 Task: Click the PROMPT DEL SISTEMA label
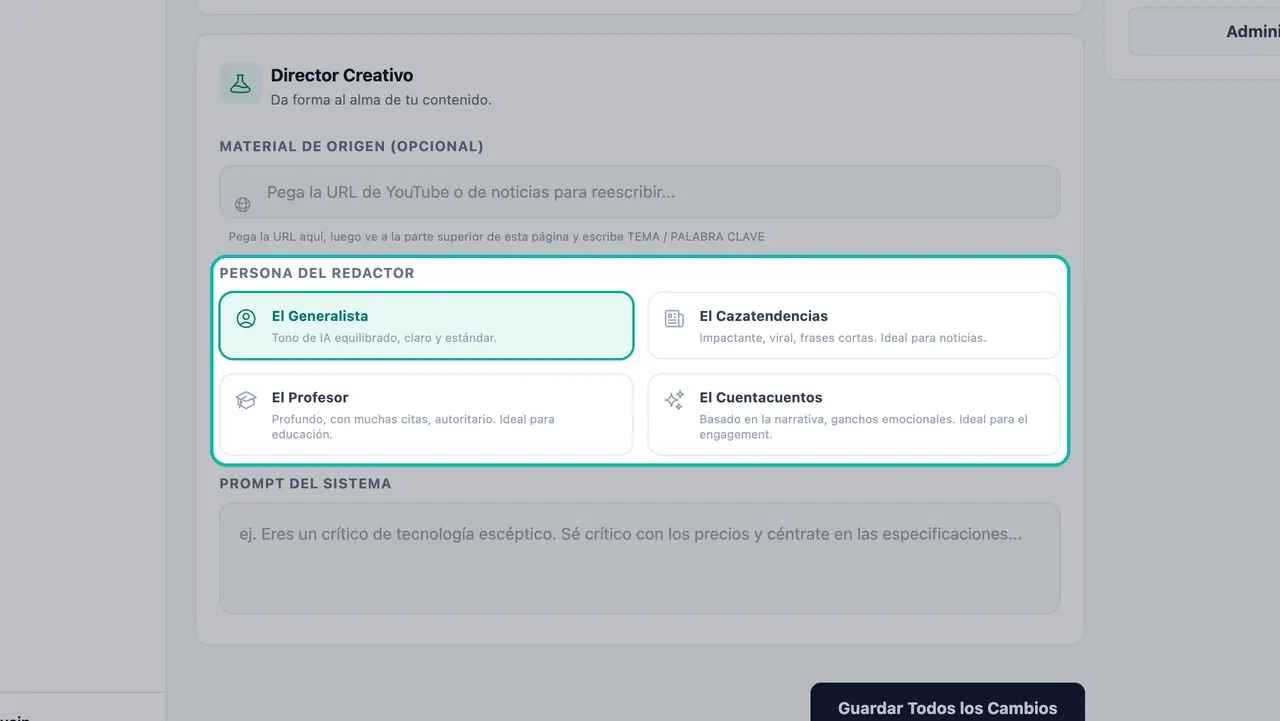pos(306,483)
